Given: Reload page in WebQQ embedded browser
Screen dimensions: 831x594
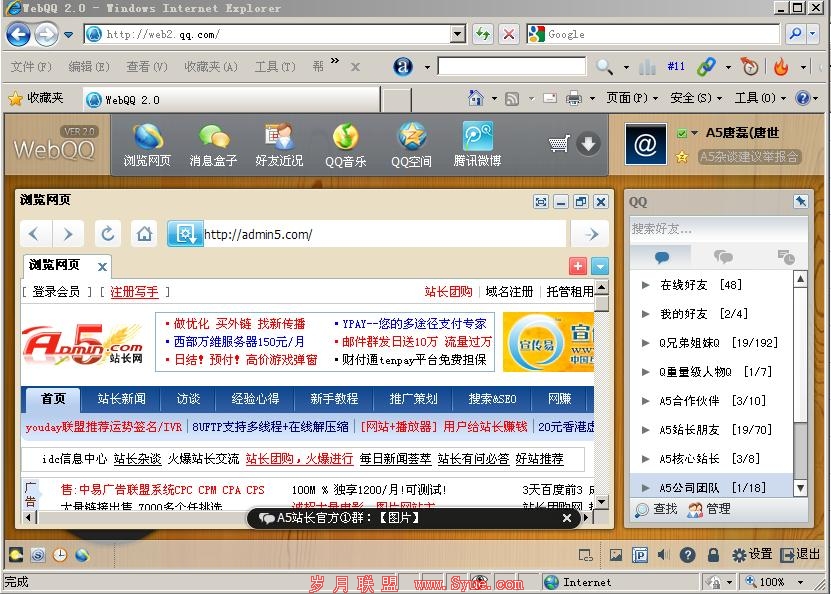Looking at the screenshot, I should coord(108,234).
